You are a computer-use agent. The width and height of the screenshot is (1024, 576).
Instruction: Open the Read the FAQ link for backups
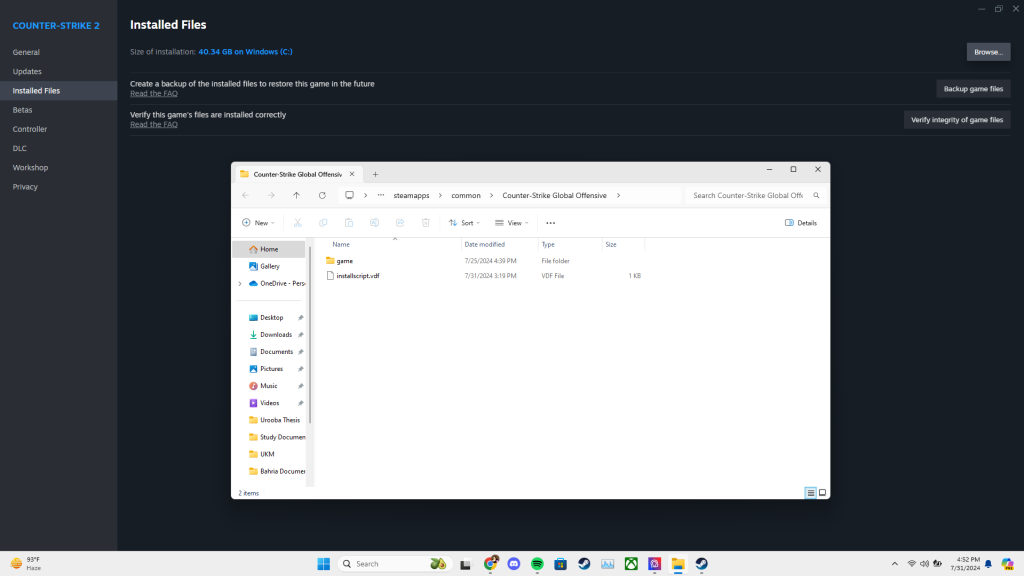click(153, 93)
